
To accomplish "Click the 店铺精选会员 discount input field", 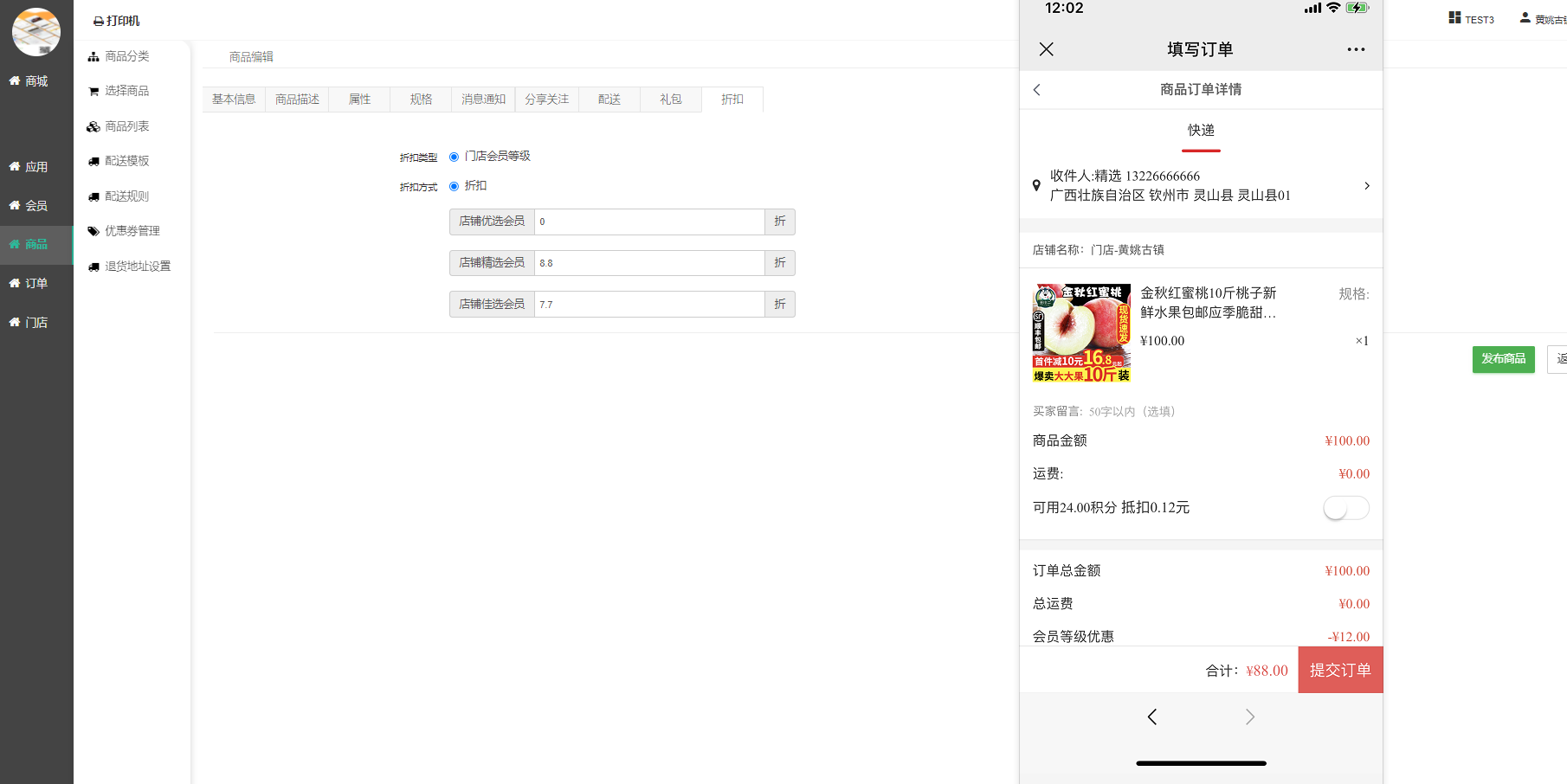I will [649, 263].
